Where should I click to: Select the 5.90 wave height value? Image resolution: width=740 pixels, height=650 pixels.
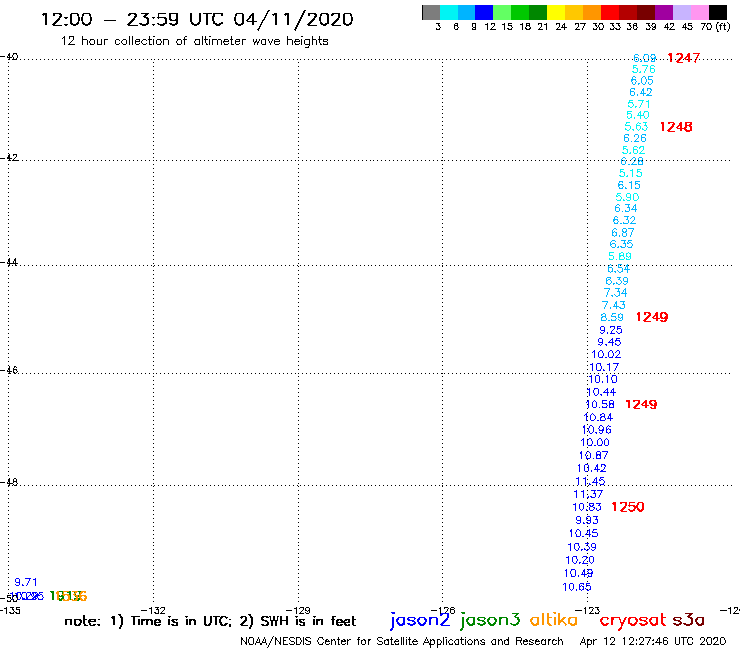pyautogui.click(x=627, y=197)
